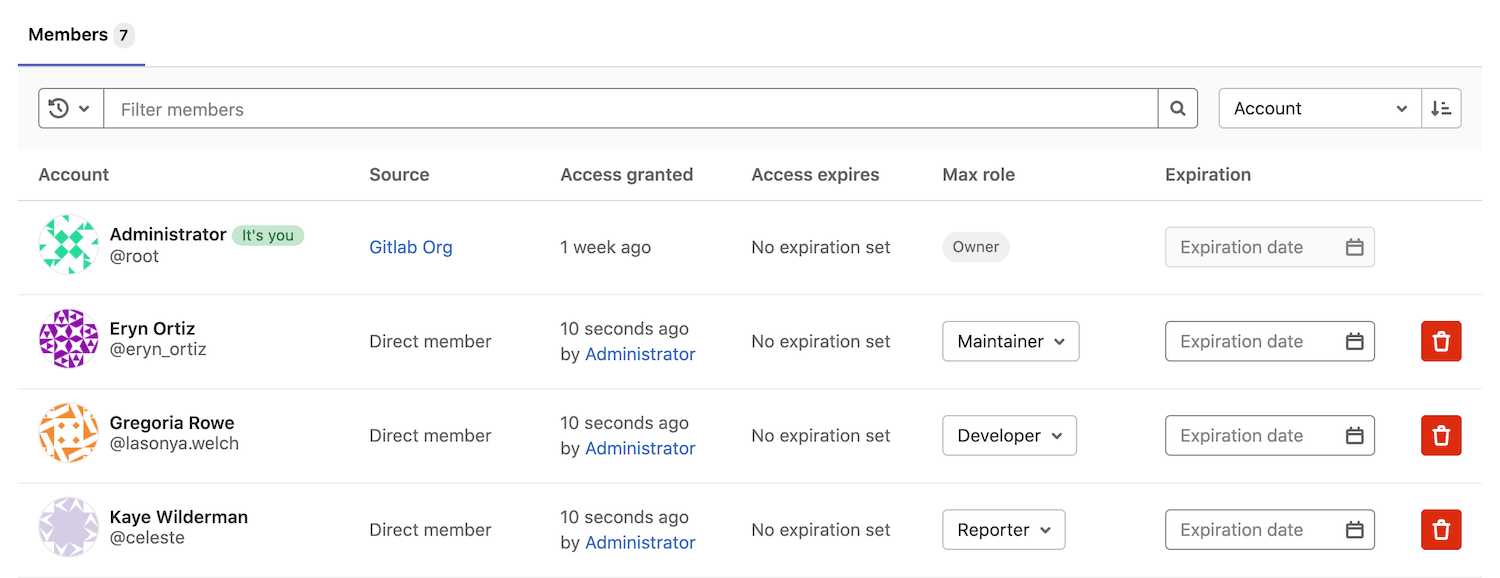
Task: Click Gregoria Rowe's orange avatar
Action: (x=68, y=433)
